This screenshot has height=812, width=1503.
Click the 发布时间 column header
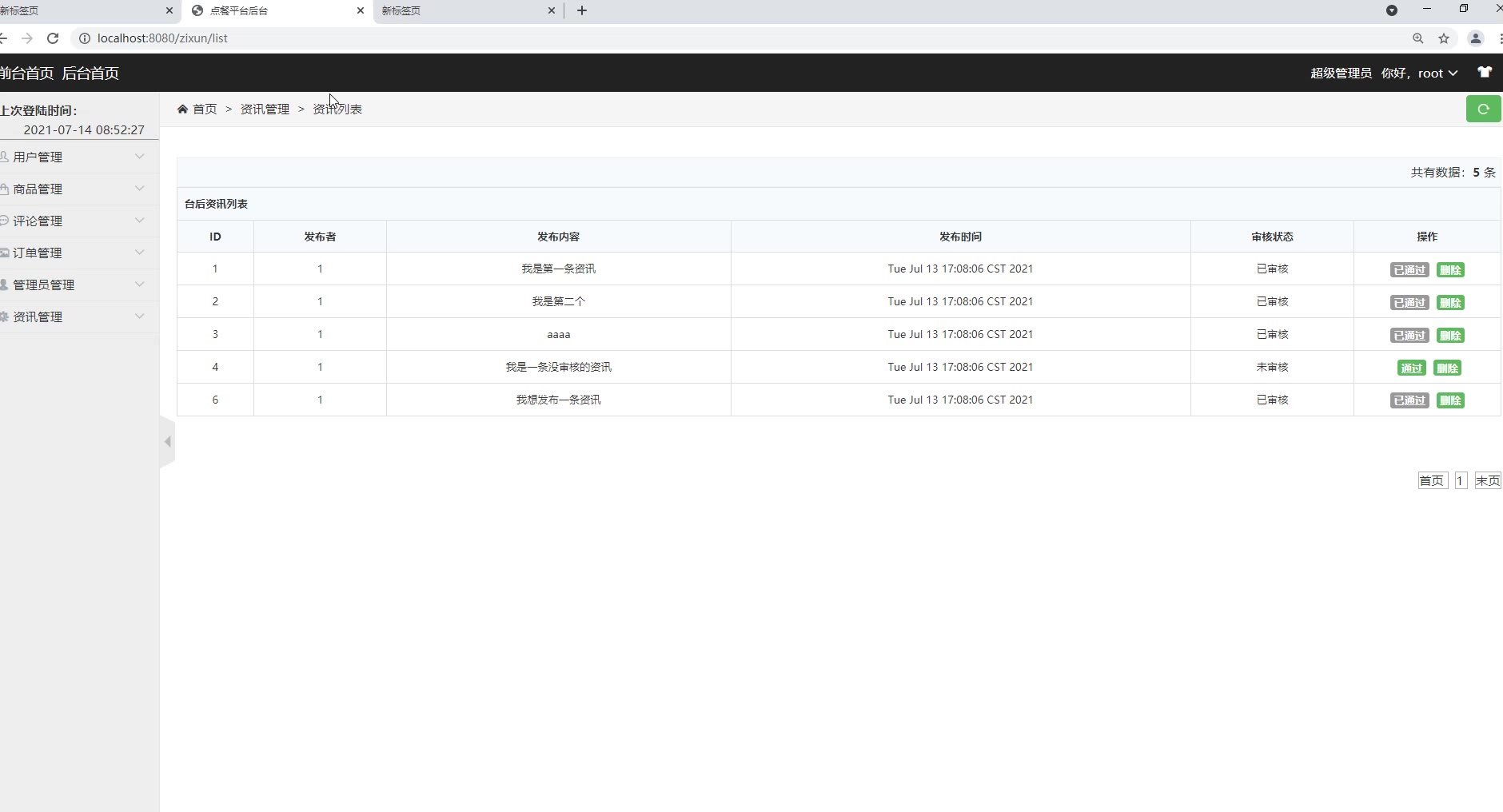click(x=960, y=237)
